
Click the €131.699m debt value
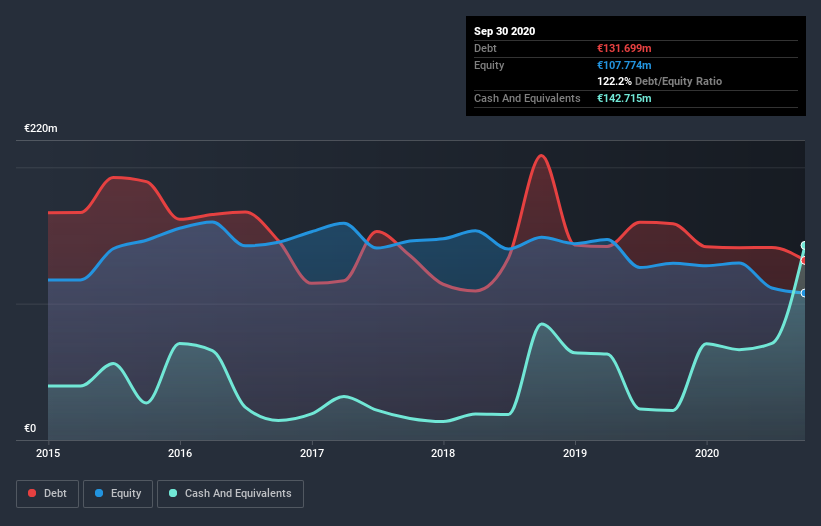point(624,48)
